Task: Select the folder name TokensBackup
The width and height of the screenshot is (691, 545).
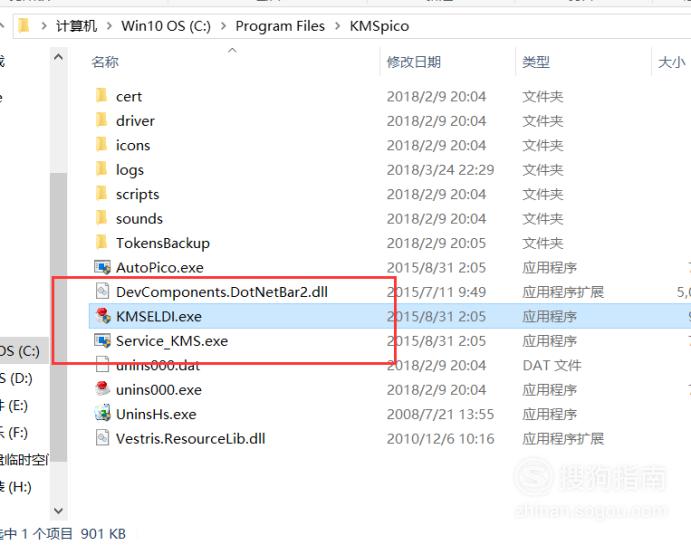Action: (x=163, y=243)
